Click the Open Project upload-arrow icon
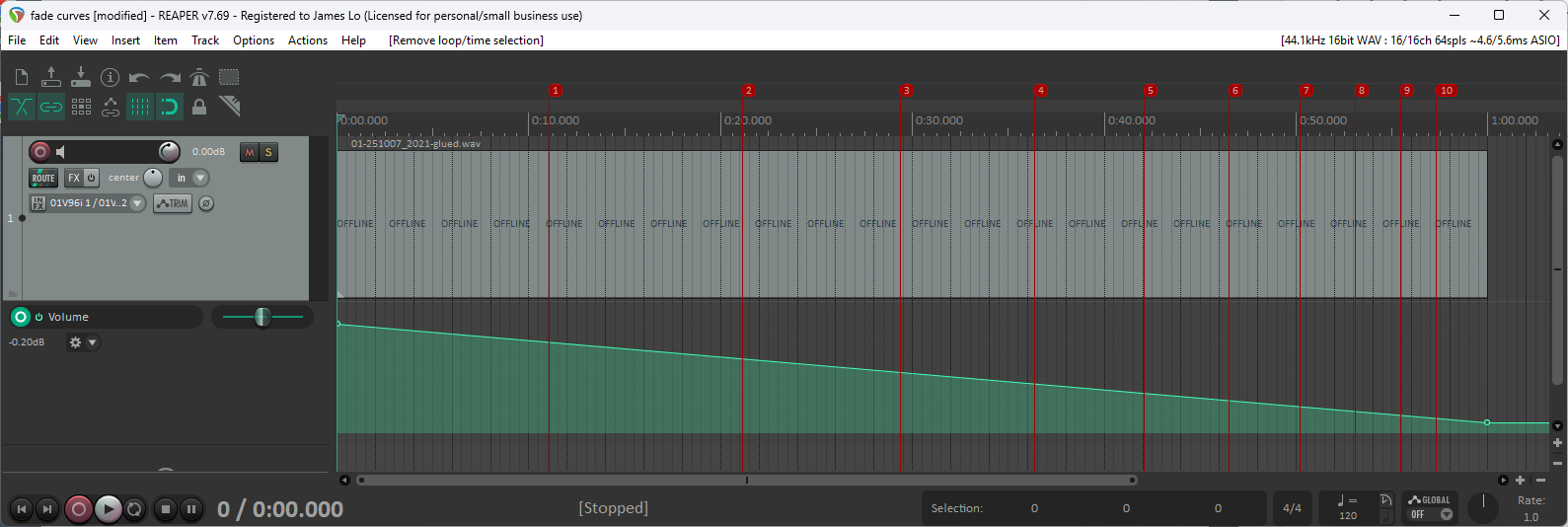The width and height of the screenshot is (1568, 527). [51, 77]
